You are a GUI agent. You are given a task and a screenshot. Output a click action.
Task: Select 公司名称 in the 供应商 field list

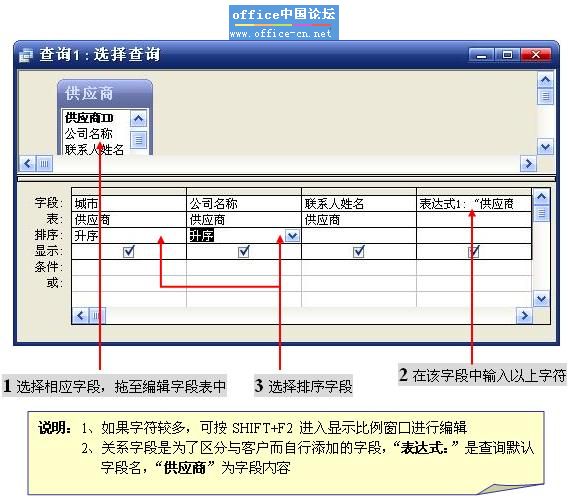89,134
